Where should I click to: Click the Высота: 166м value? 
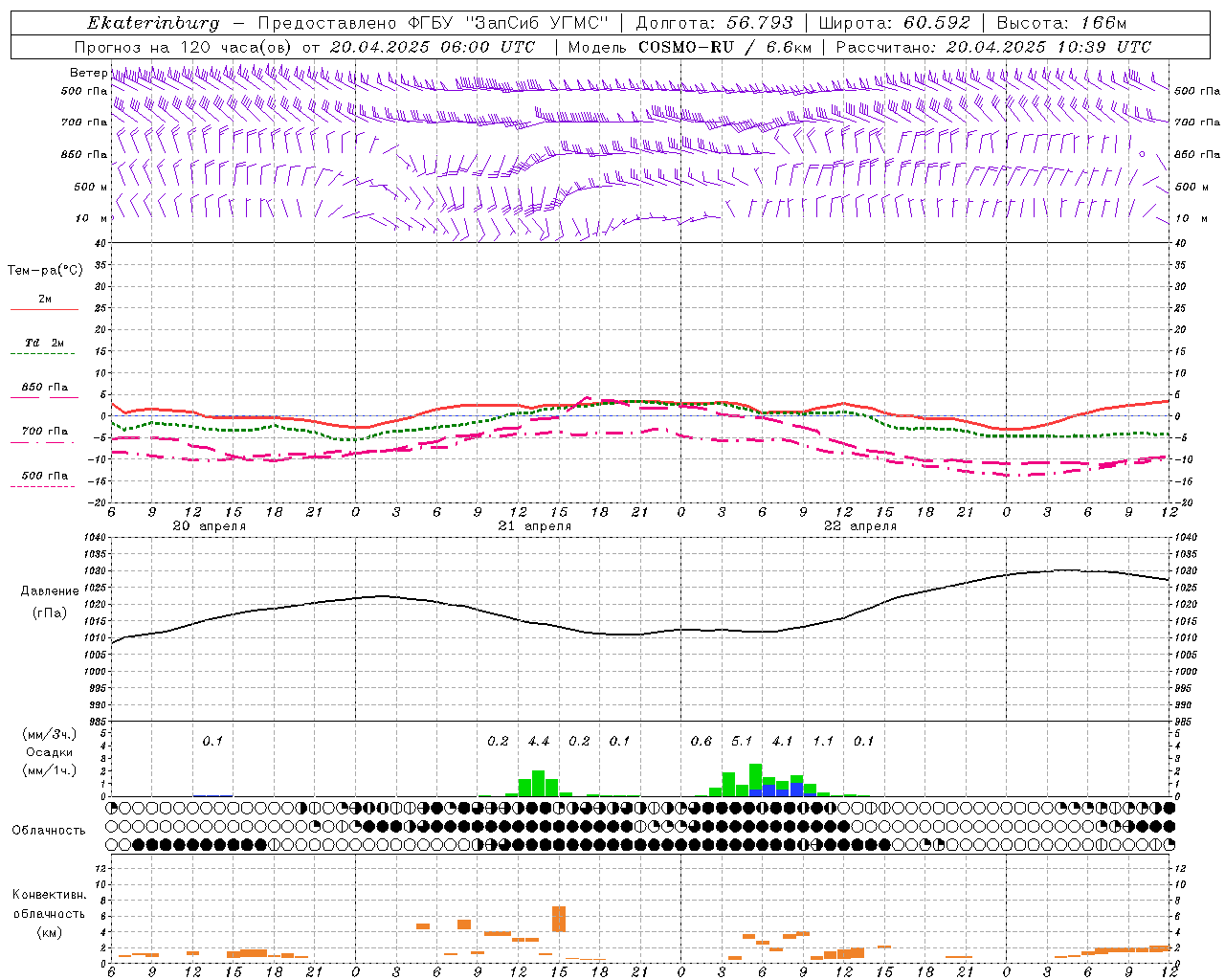pos(1062,23)
